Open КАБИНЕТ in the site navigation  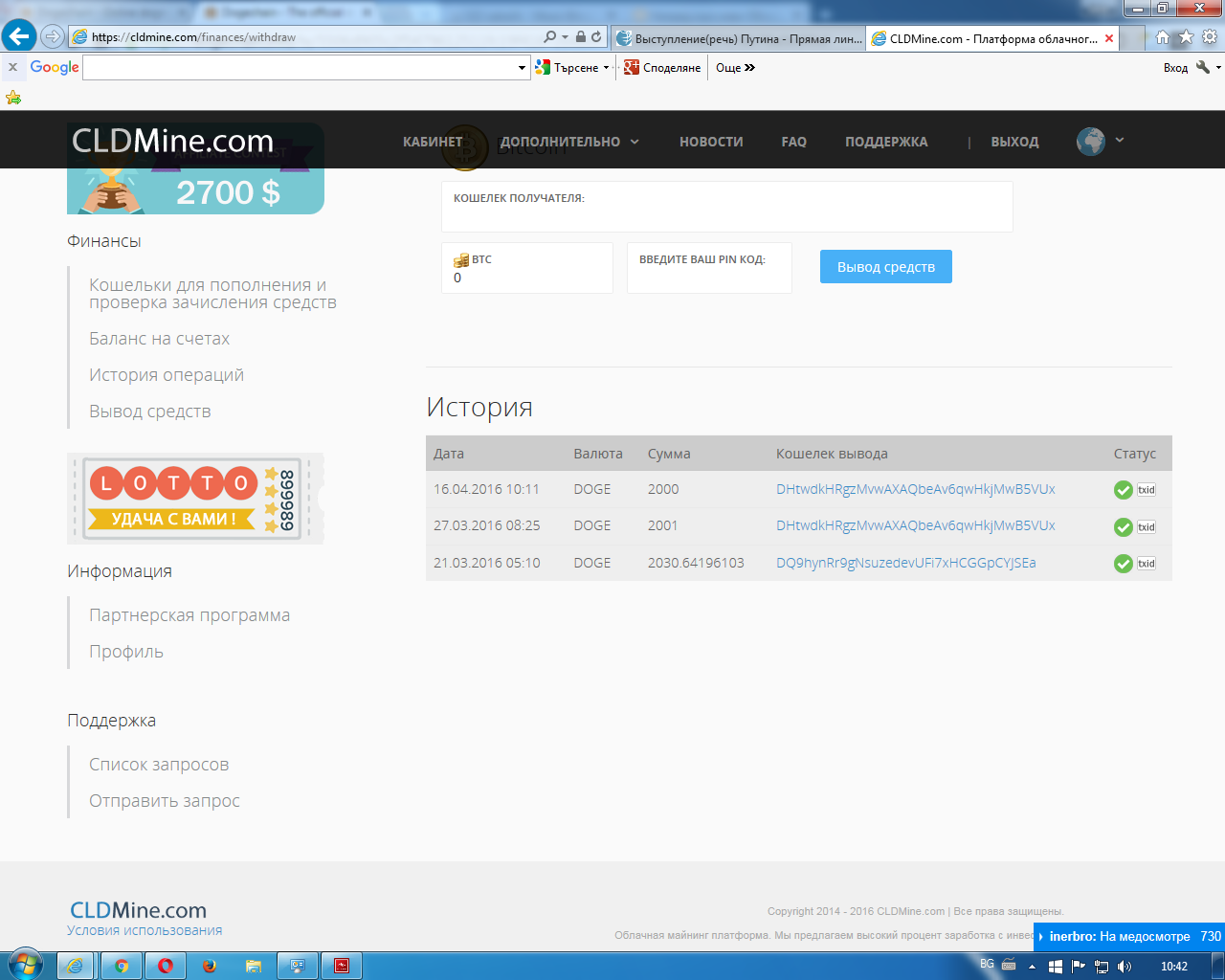click(x=433, y=142)
